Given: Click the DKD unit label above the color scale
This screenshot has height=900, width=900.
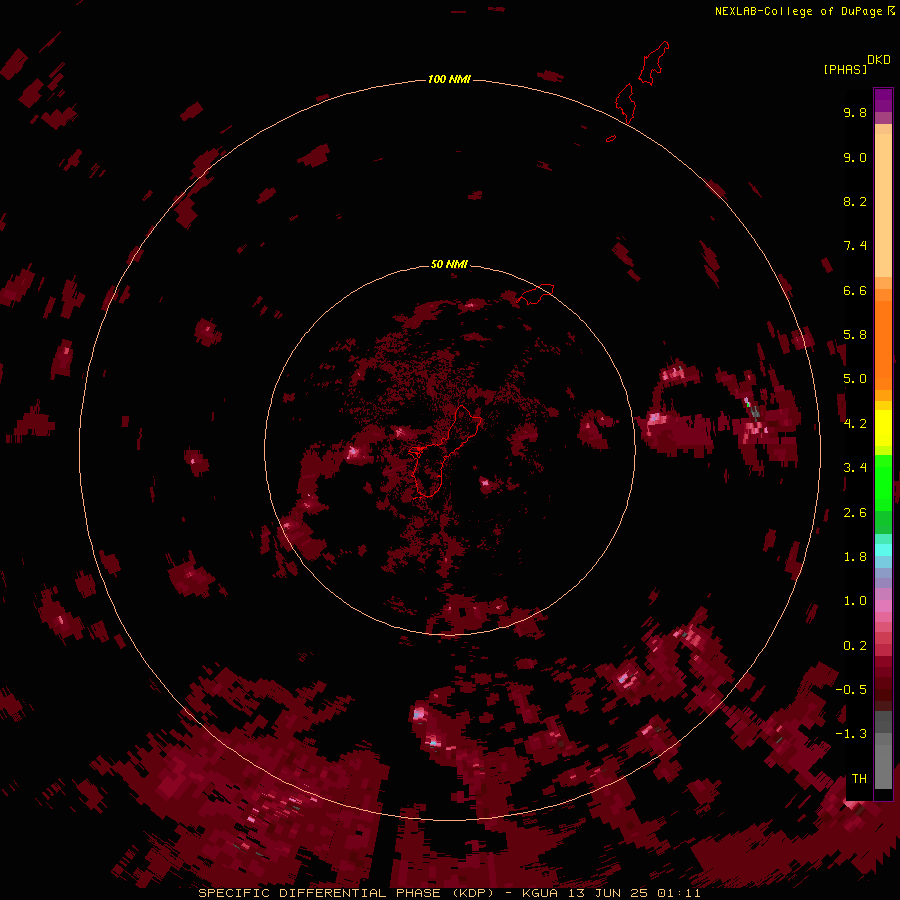Looking at the screenshot, I should [878, 60].
